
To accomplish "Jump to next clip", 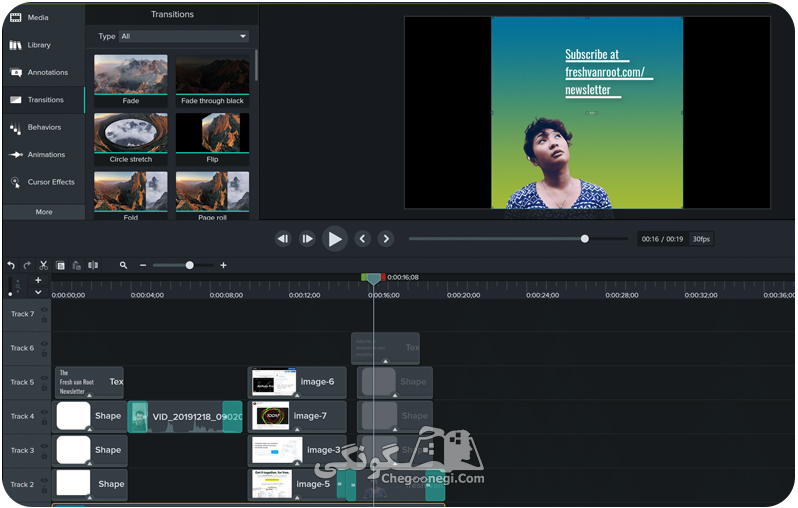I will pos(386,239).
